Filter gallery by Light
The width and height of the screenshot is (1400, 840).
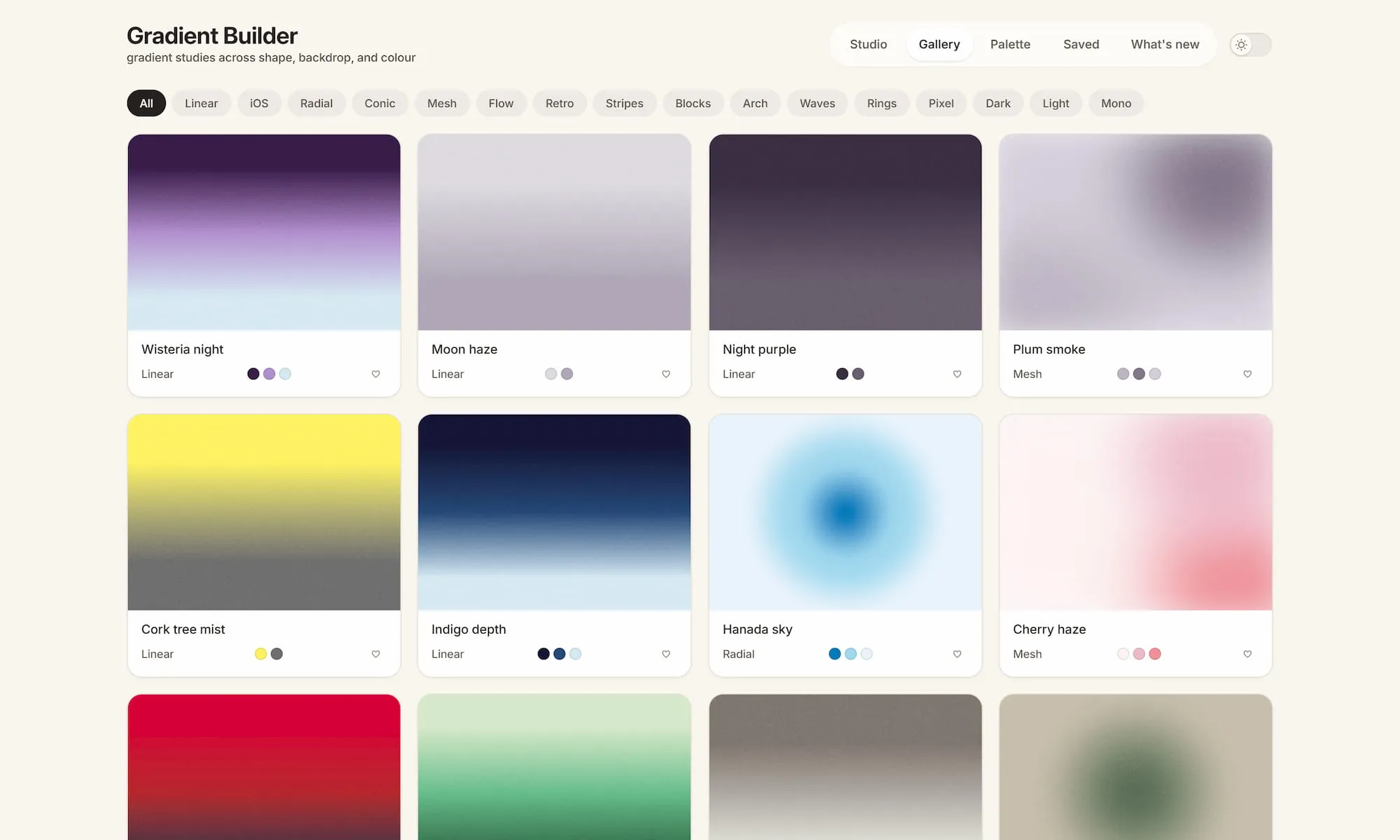point(1056,104)
